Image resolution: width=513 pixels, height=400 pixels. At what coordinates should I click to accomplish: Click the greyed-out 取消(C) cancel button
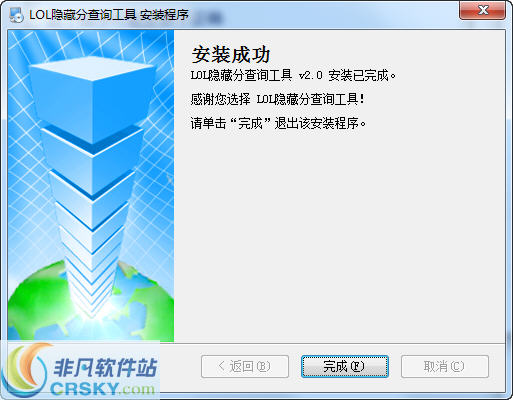pos(445,366)
